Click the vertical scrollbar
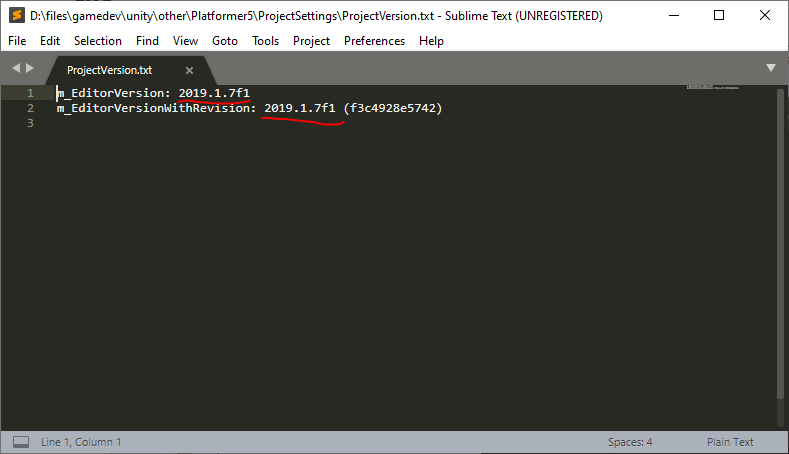This screenshot has height=454, width=789. click(780, 244)
